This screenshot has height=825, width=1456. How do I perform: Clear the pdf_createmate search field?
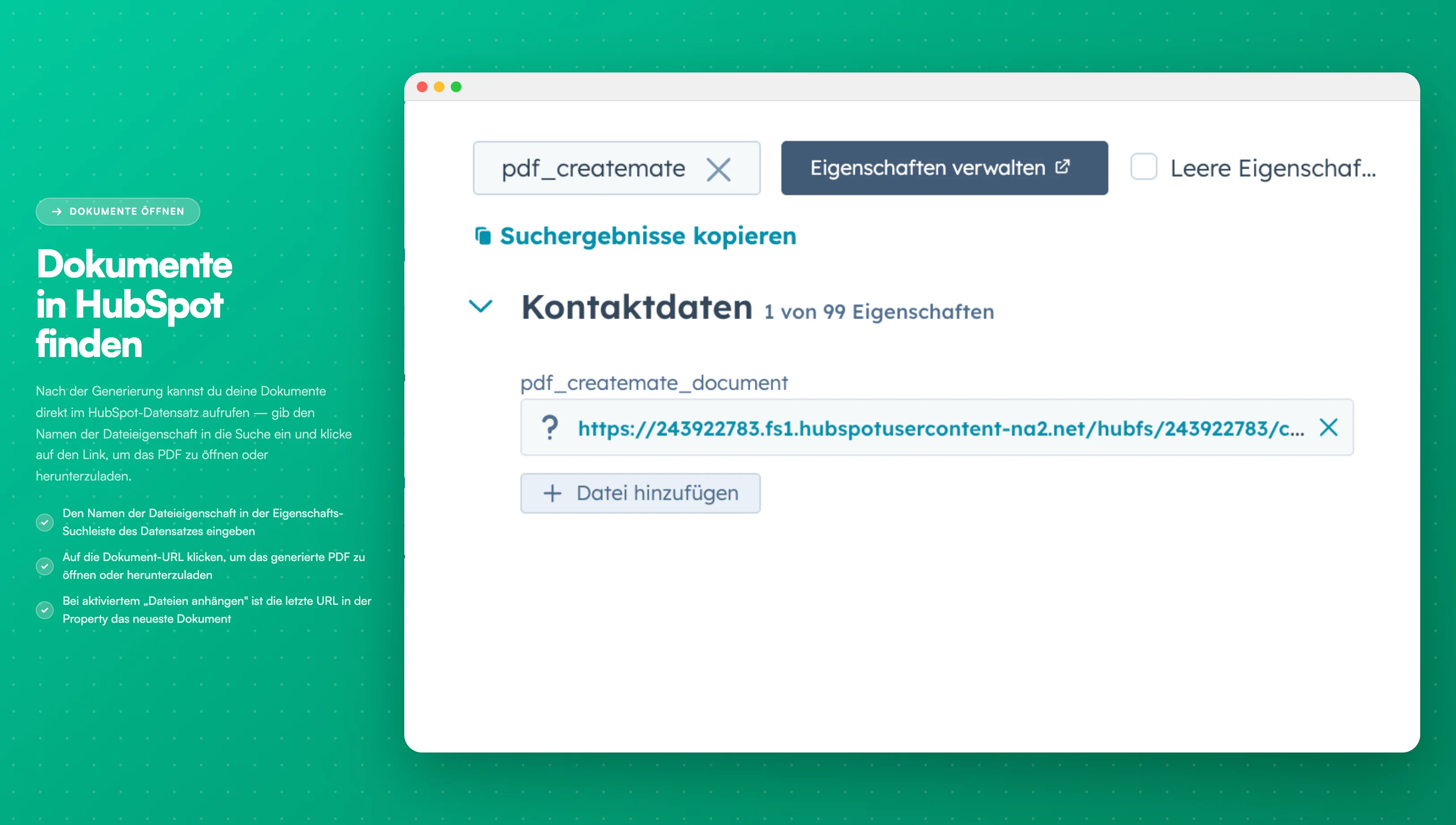click(718, 169)
